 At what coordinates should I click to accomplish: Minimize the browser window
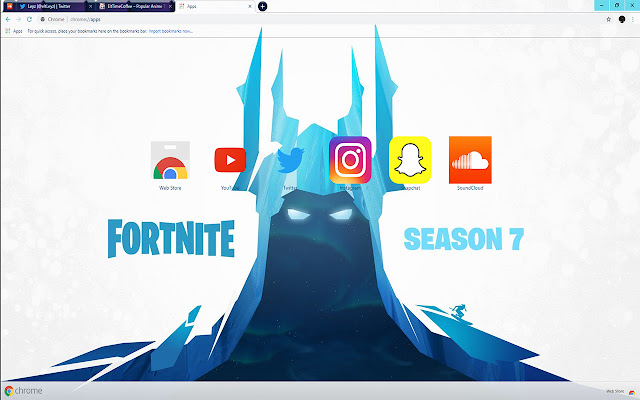pos(602,5)
